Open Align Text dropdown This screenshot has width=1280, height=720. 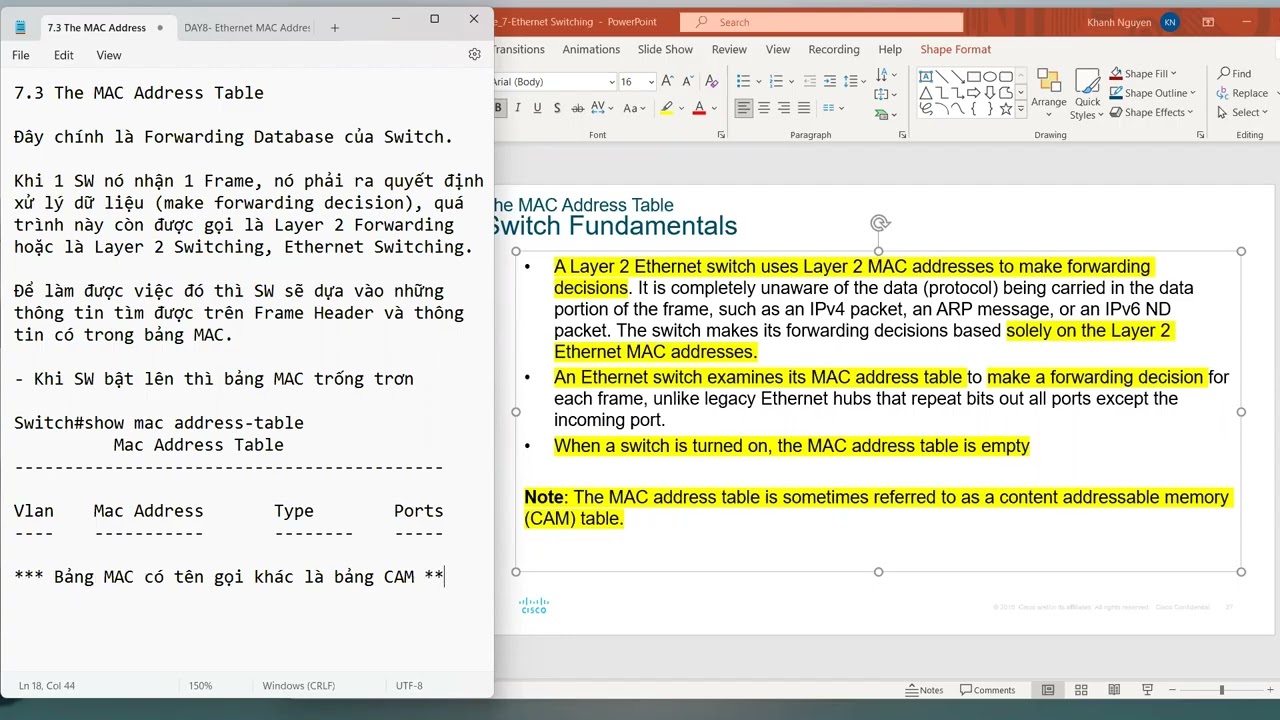(x=885, y=94)
